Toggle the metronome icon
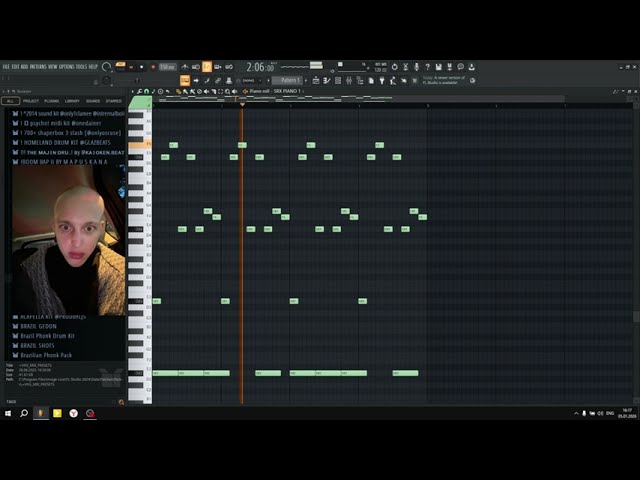Image resolution: width=640 pixels, height=480 pixels. tap(185, 67)
